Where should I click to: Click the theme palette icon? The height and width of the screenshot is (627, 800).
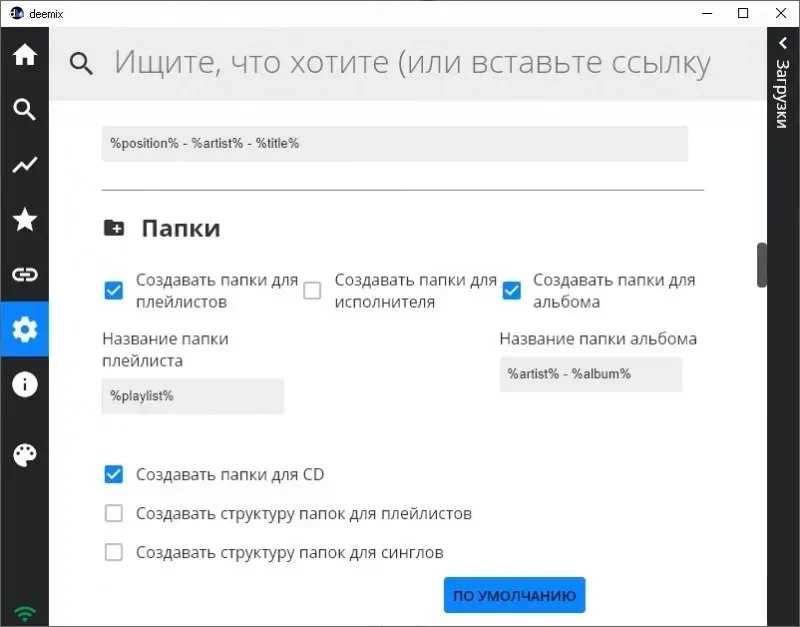pos(24,456)
